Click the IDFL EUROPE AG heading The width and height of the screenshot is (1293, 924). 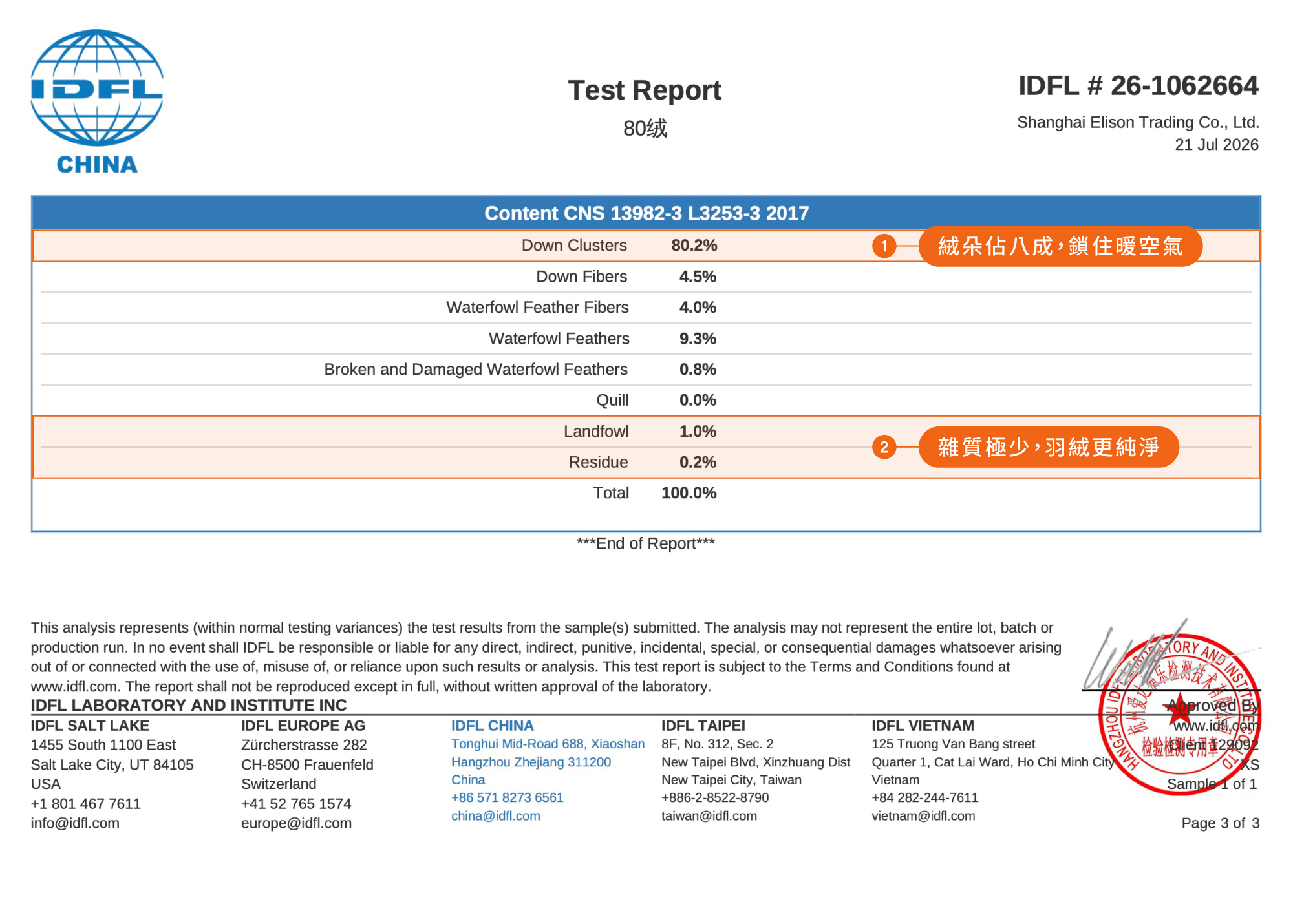pos(303,726)
